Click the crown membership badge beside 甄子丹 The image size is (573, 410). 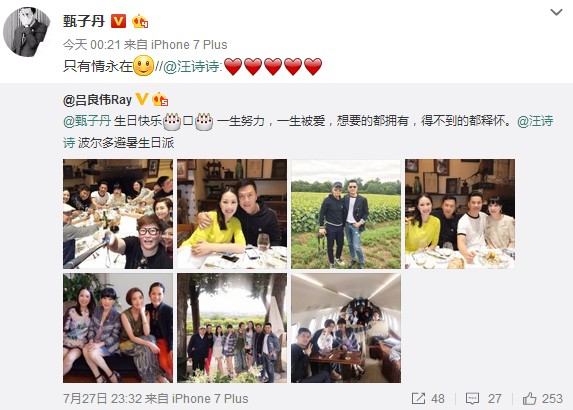140,21
